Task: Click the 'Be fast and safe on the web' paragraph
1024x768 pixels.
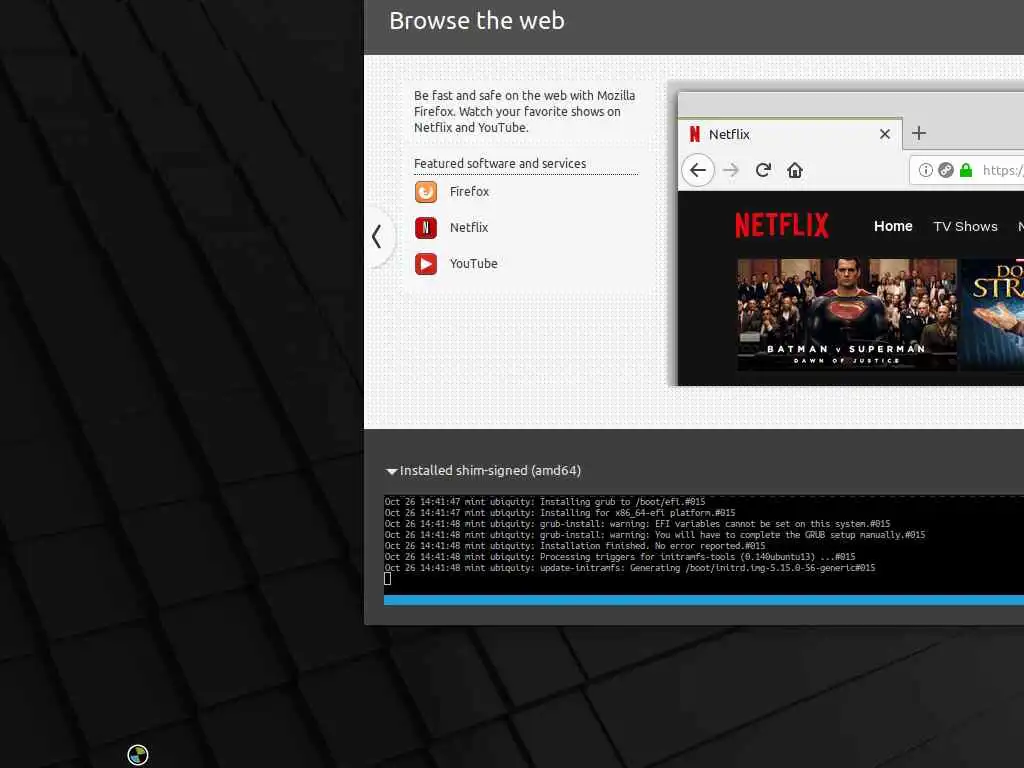Action: (524, 112)
